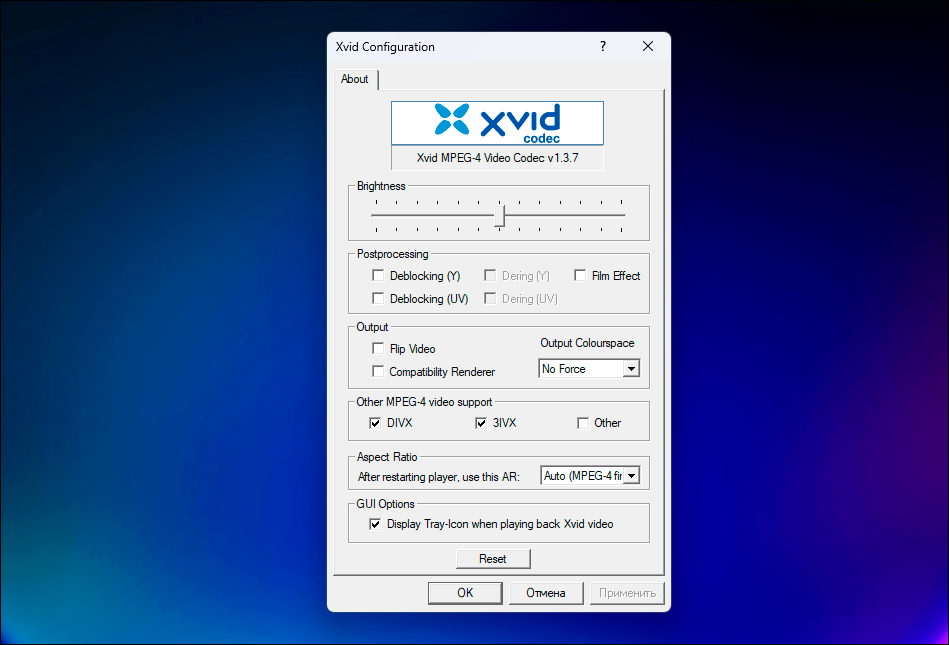Click After restarting player AR label
The image size is (949, 645).
[x=439, y=477]
